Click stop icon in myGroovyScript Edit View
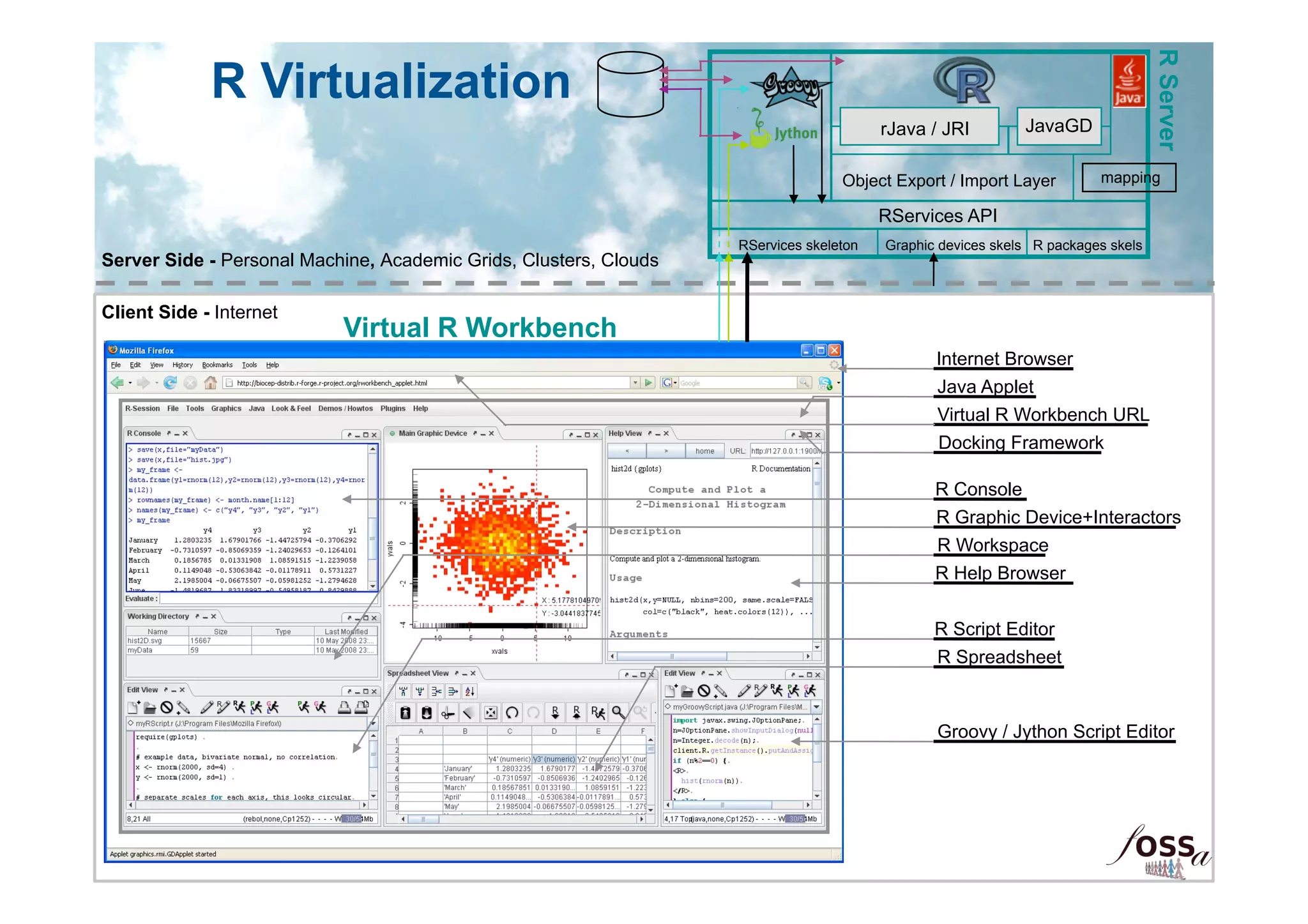 (x=704, y=691)
